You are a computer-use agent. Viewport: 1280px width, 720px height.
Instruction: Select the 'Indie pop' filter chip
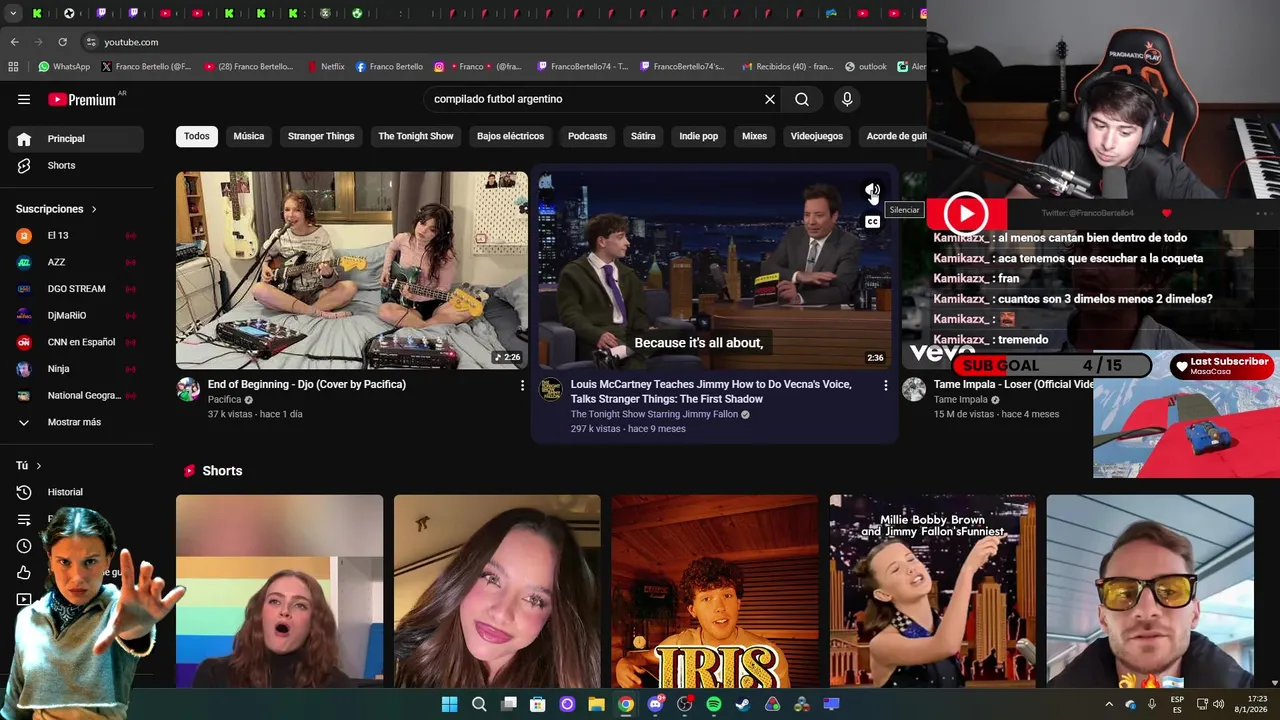pyautogui.click(x=698, y=136)
